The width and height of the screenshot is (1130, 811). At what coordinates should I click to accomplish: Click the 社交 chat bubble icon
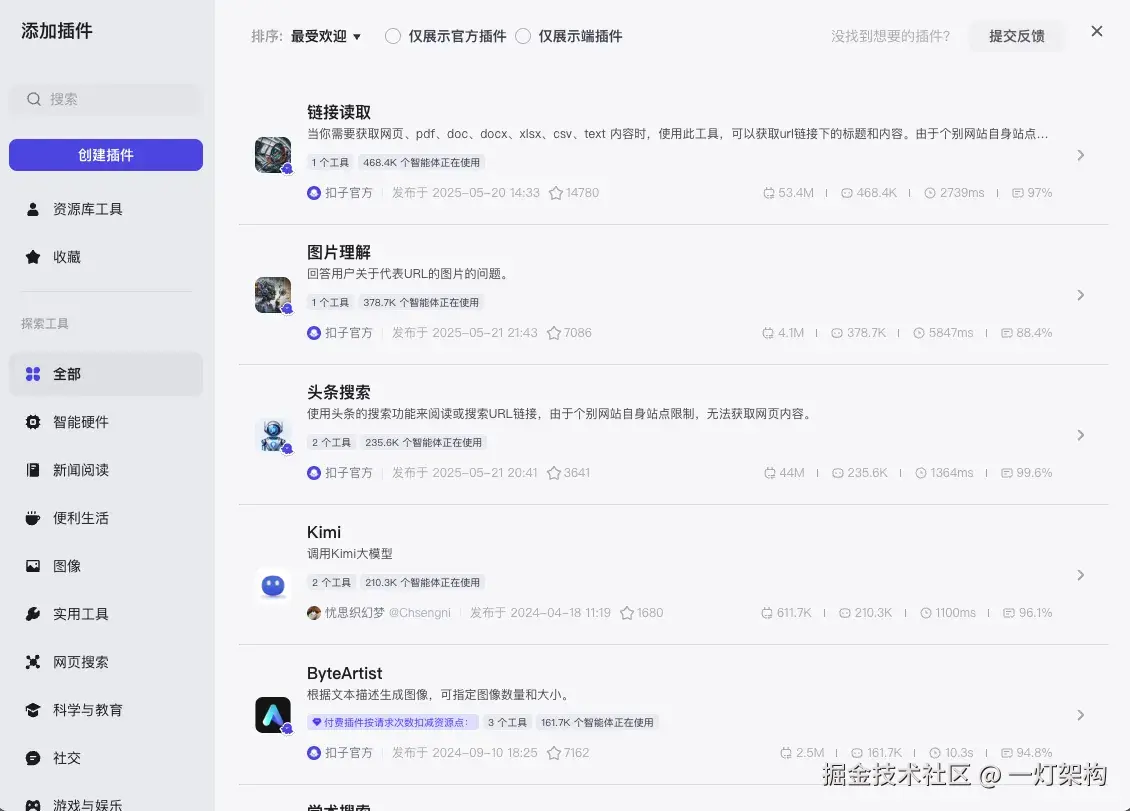[x=33, y=758]
